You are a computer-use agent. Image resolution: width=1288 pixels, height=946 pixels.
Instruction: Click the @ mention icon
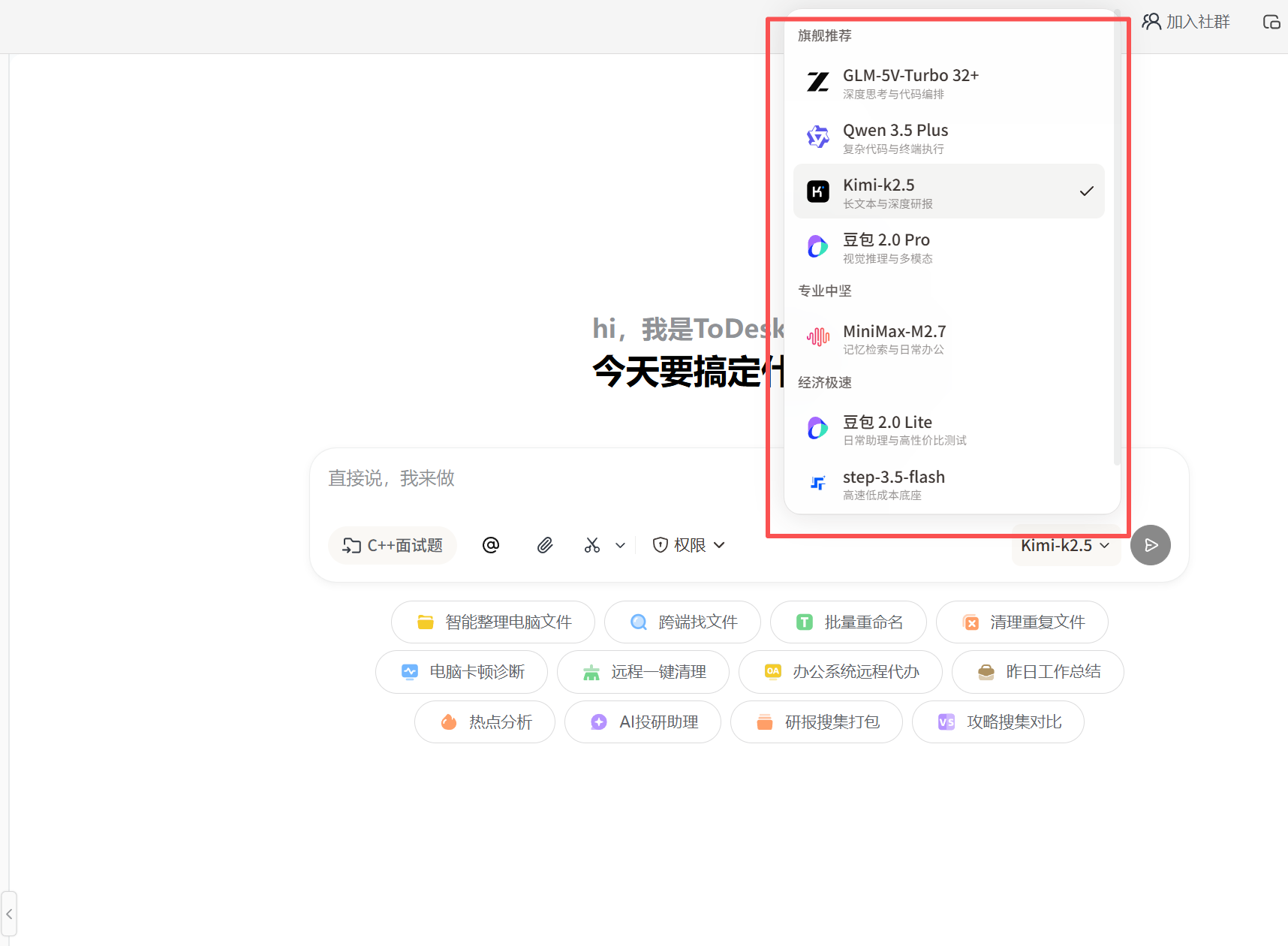[x=491, y=545]
